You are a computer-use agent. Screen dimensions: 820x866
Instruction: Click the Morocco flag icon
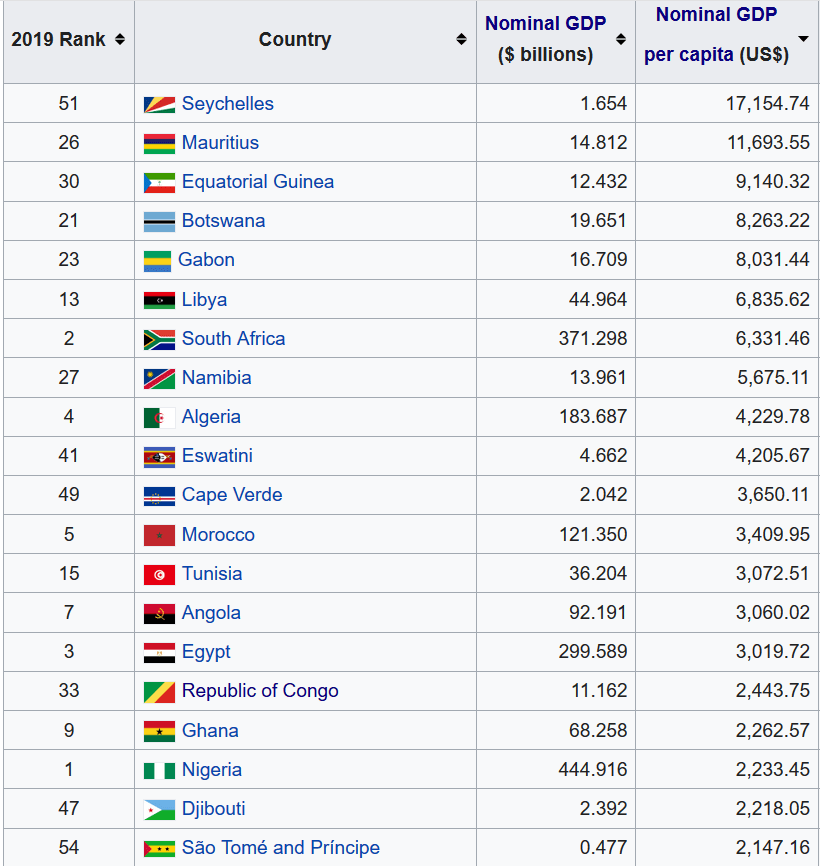tap(158, 534)
